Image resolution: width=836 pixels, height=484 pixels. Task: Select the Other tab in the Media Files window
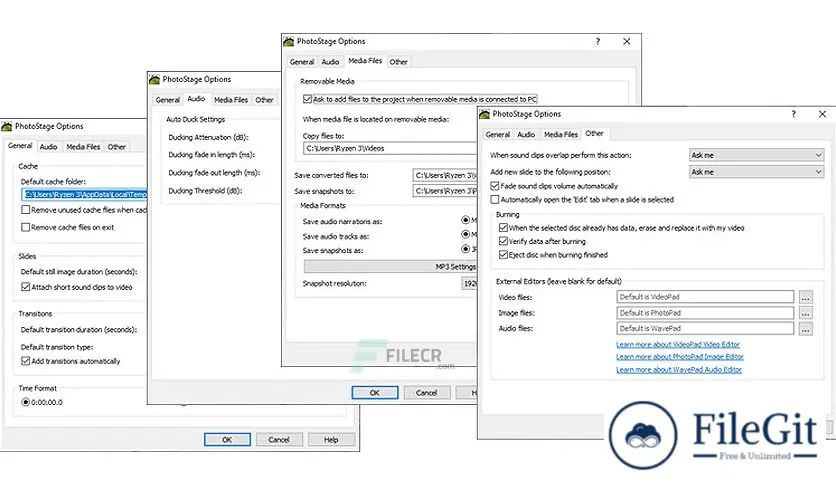[x=398, y=62]
